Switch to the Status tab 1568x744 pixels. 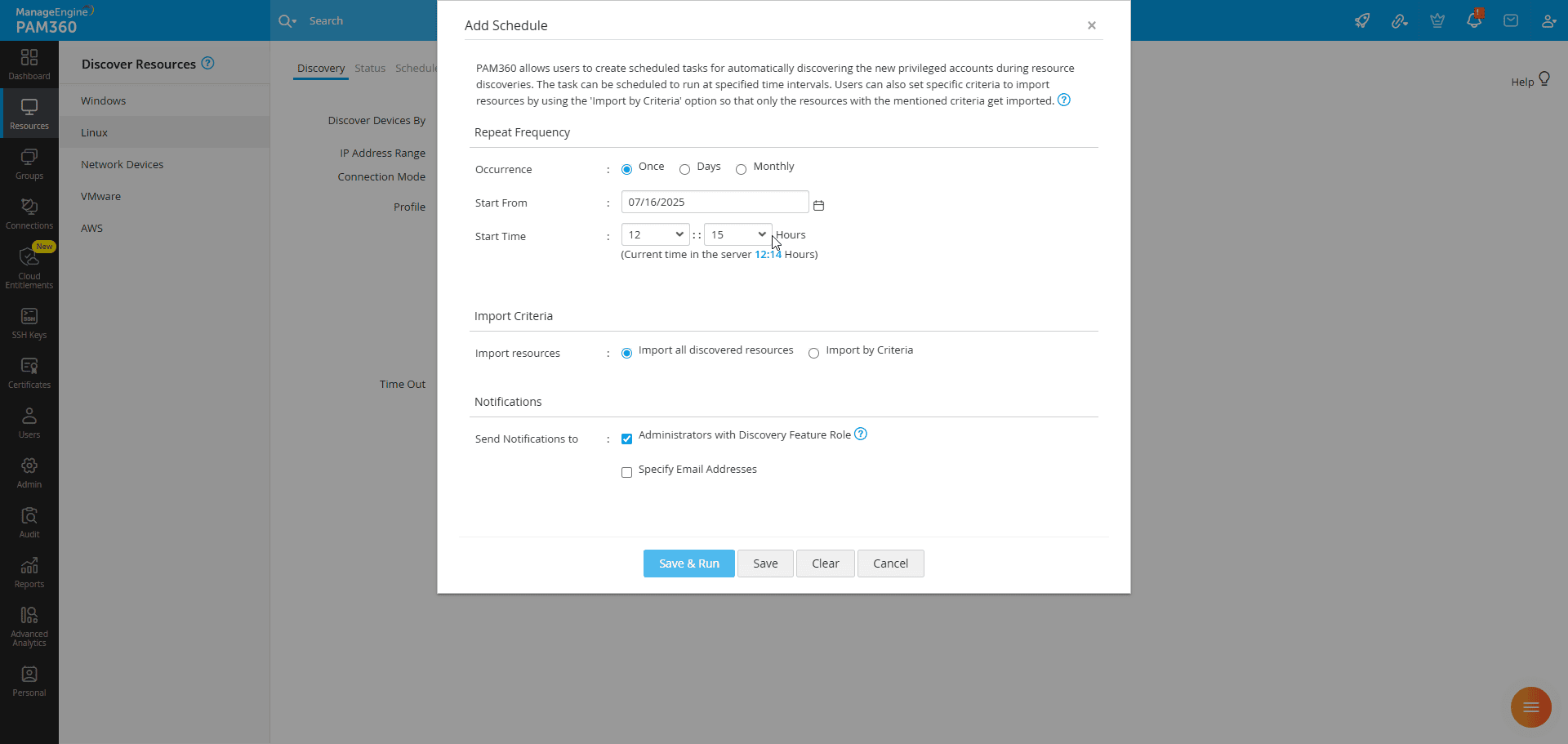click(369, 69)
